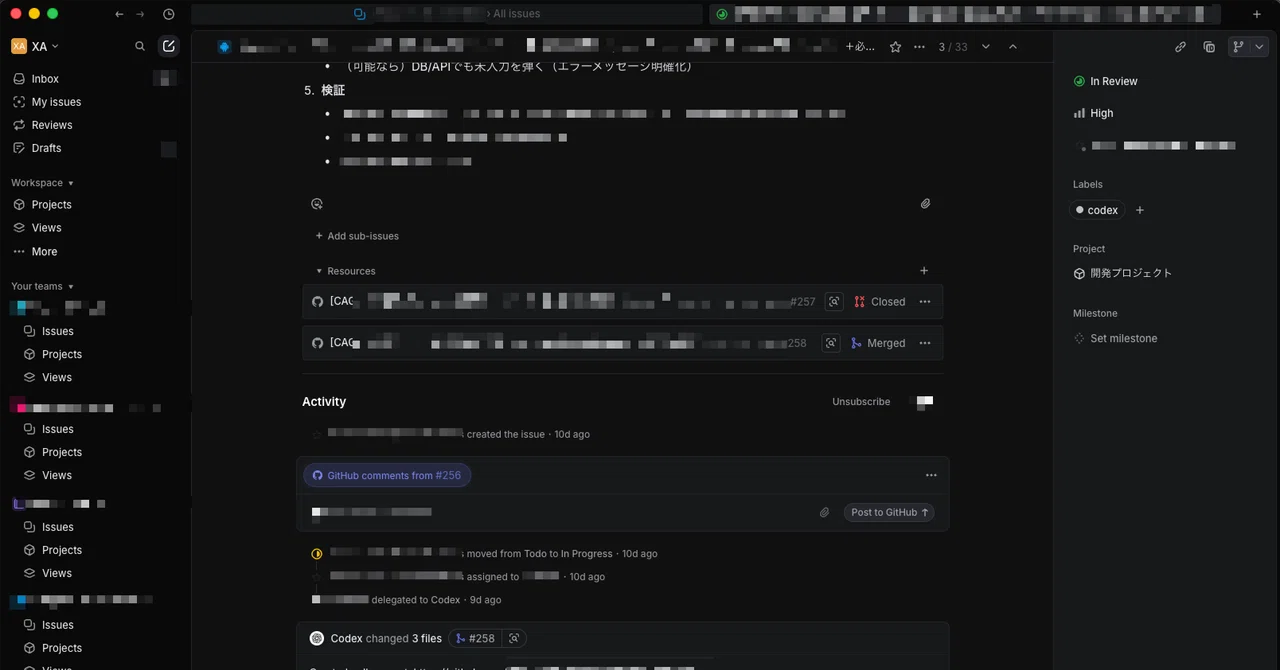The height and width of the screenshot is (670, 1280).
Task: Preview Codex's #258 change with the peek icon
Action: (514, 638)
